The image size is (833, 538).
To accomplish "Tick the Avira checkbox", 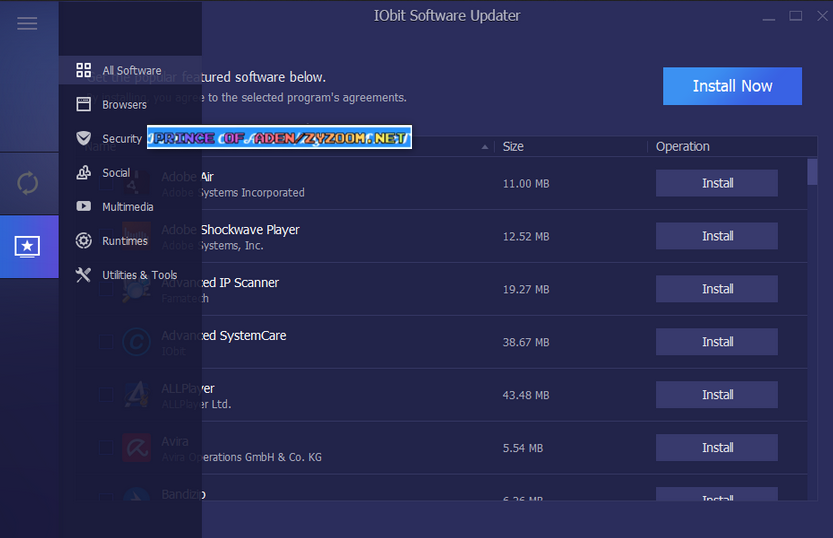I will 106,448.
